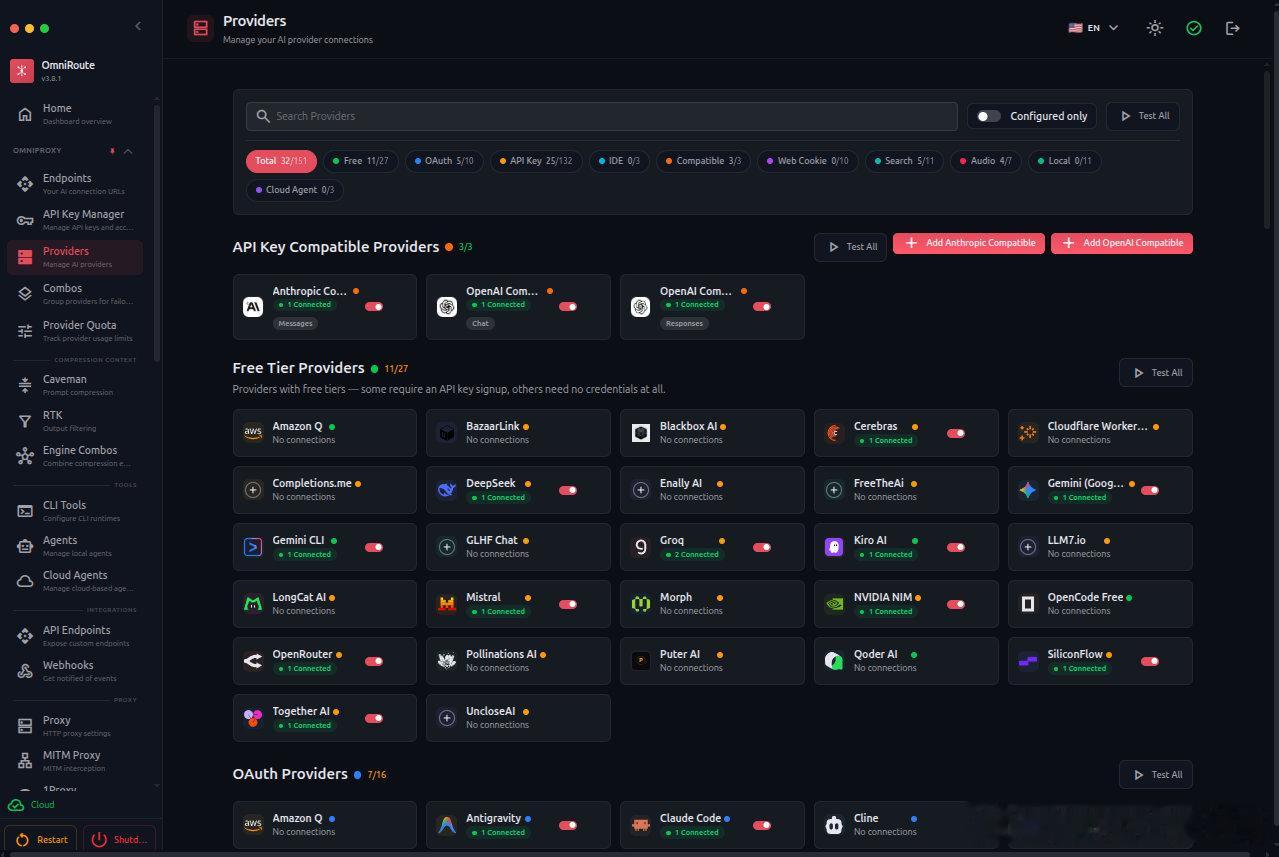Click the Restart button
The image size is (1279, 857).
tap(43, 840)
